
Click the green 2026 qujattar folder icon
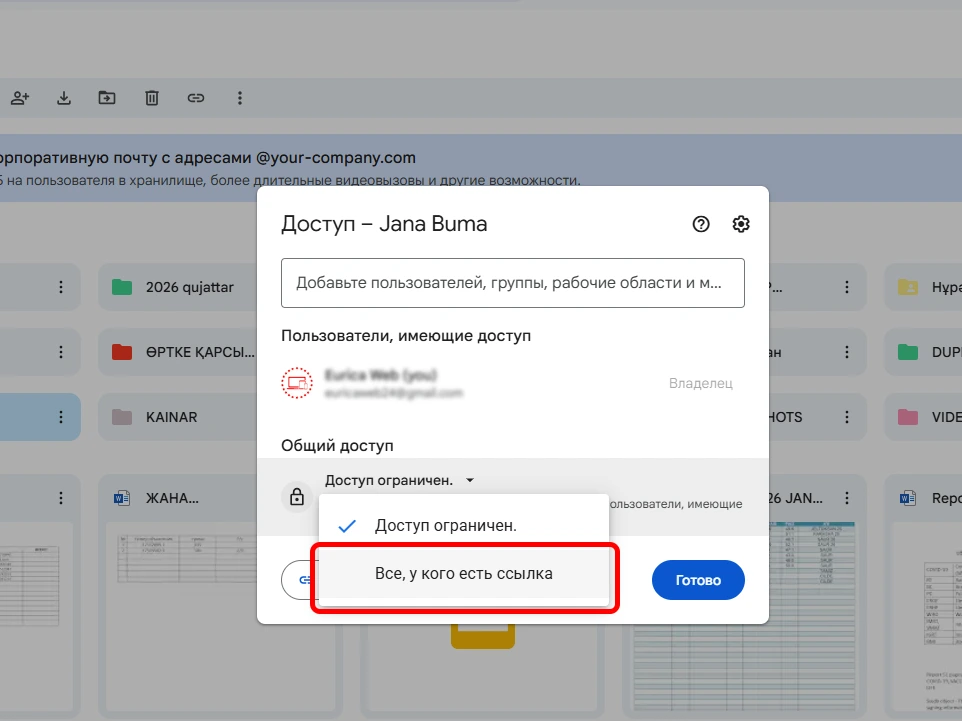point(122,287)
